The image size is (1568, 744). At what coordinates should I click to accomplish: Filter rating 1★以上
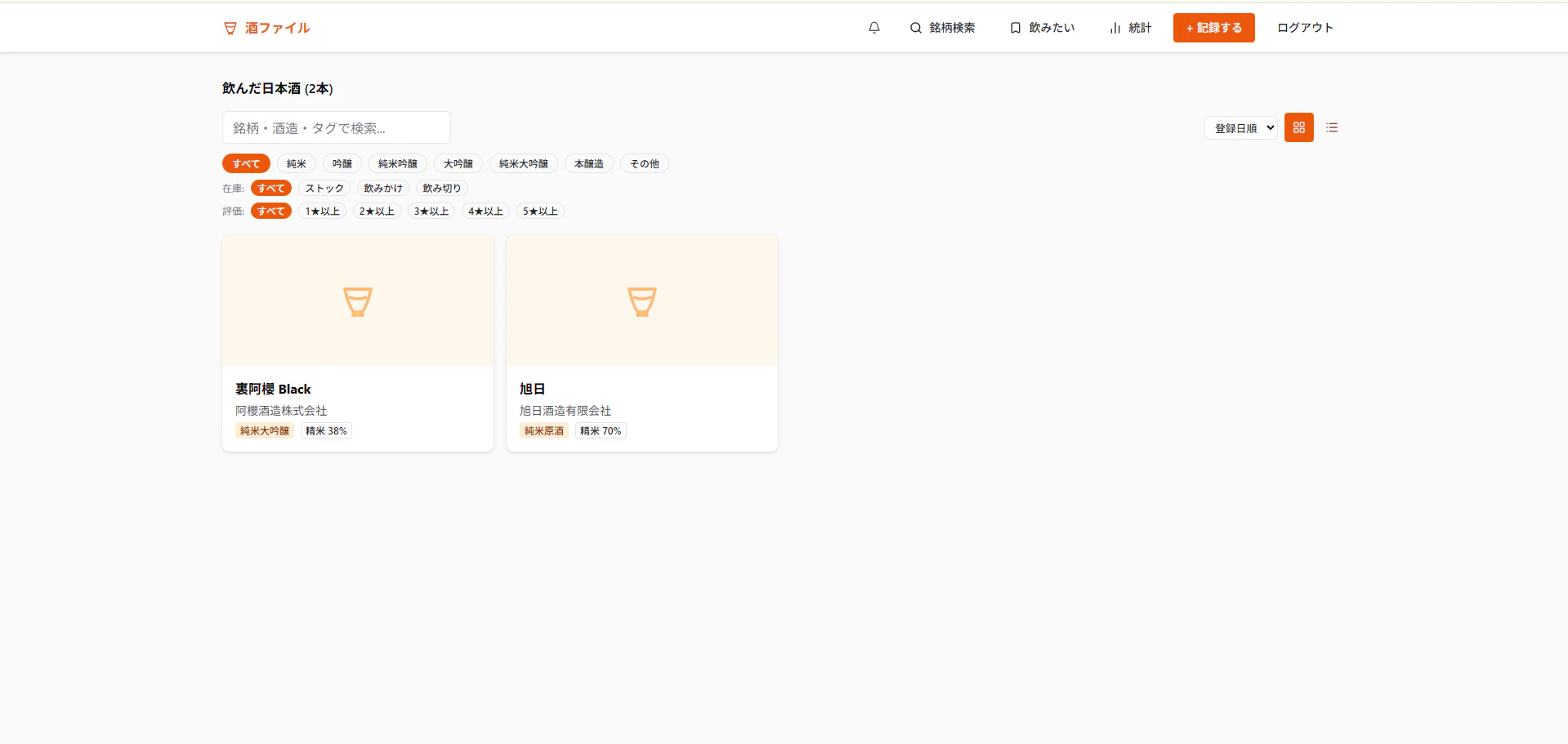(323, 211)
